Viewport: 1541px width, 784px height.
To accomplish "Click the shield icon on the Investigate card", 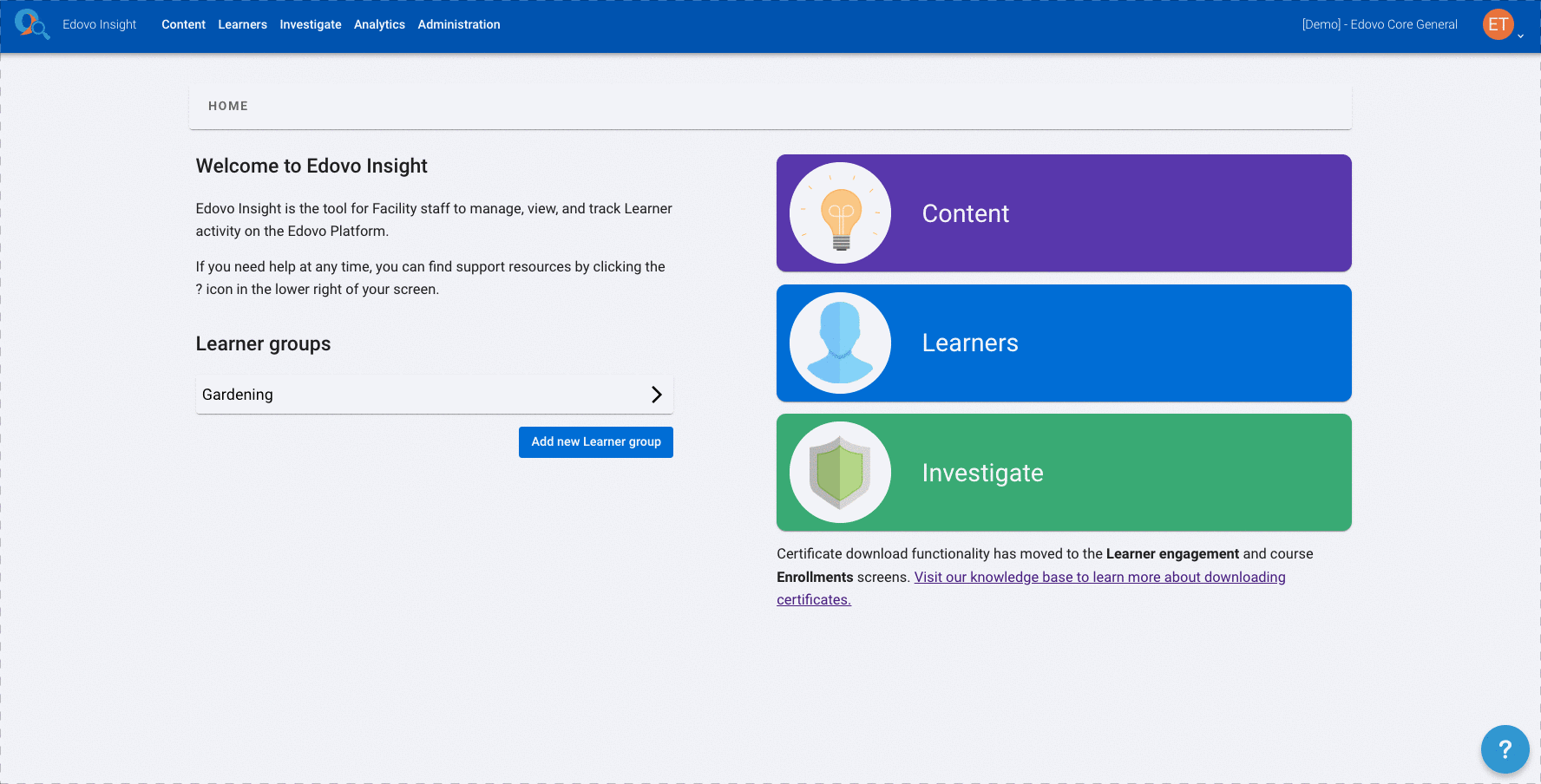I will tap(840, 473).
